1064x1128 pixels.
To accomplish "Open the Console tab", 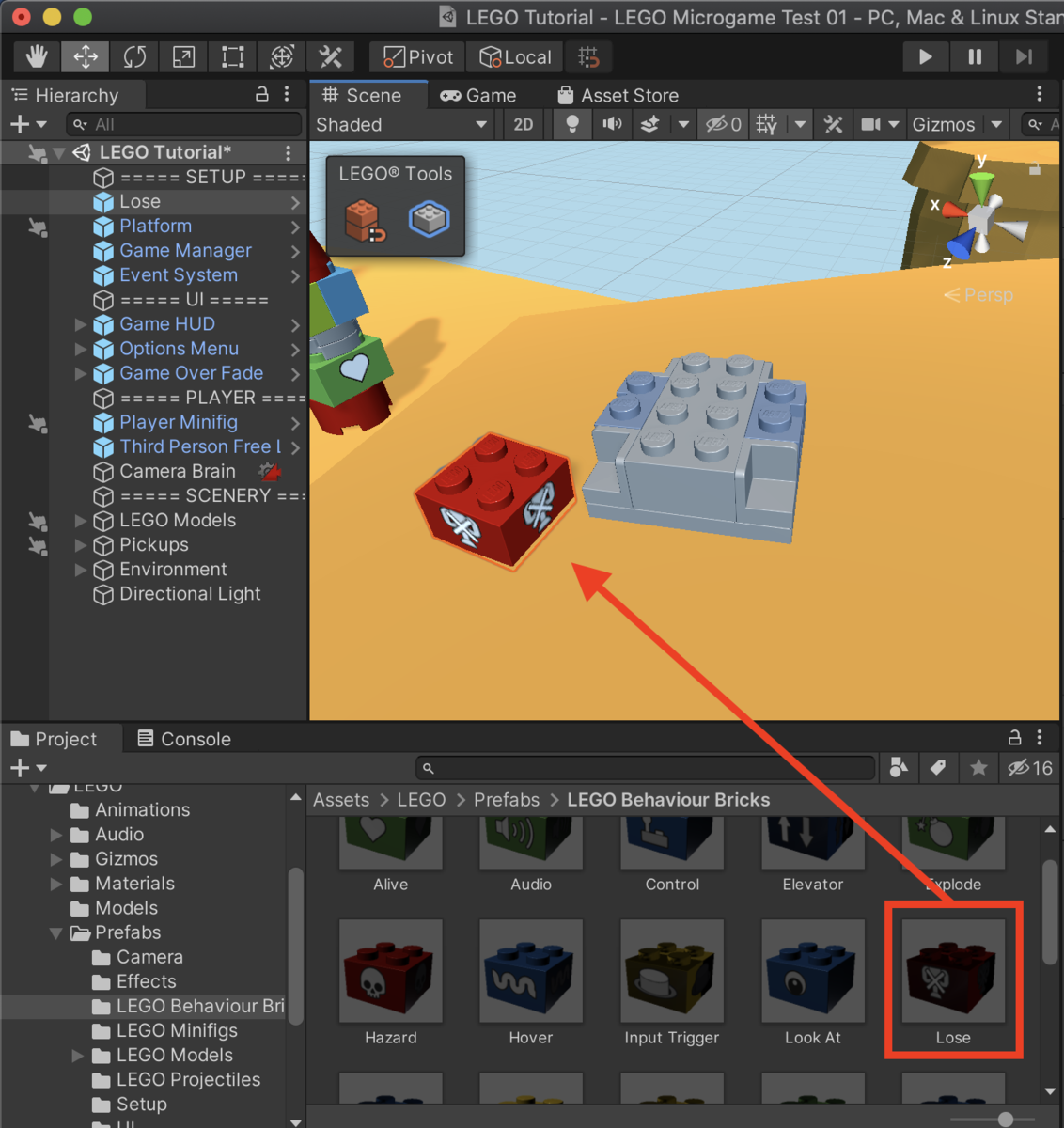I will [x=184, y=739].
